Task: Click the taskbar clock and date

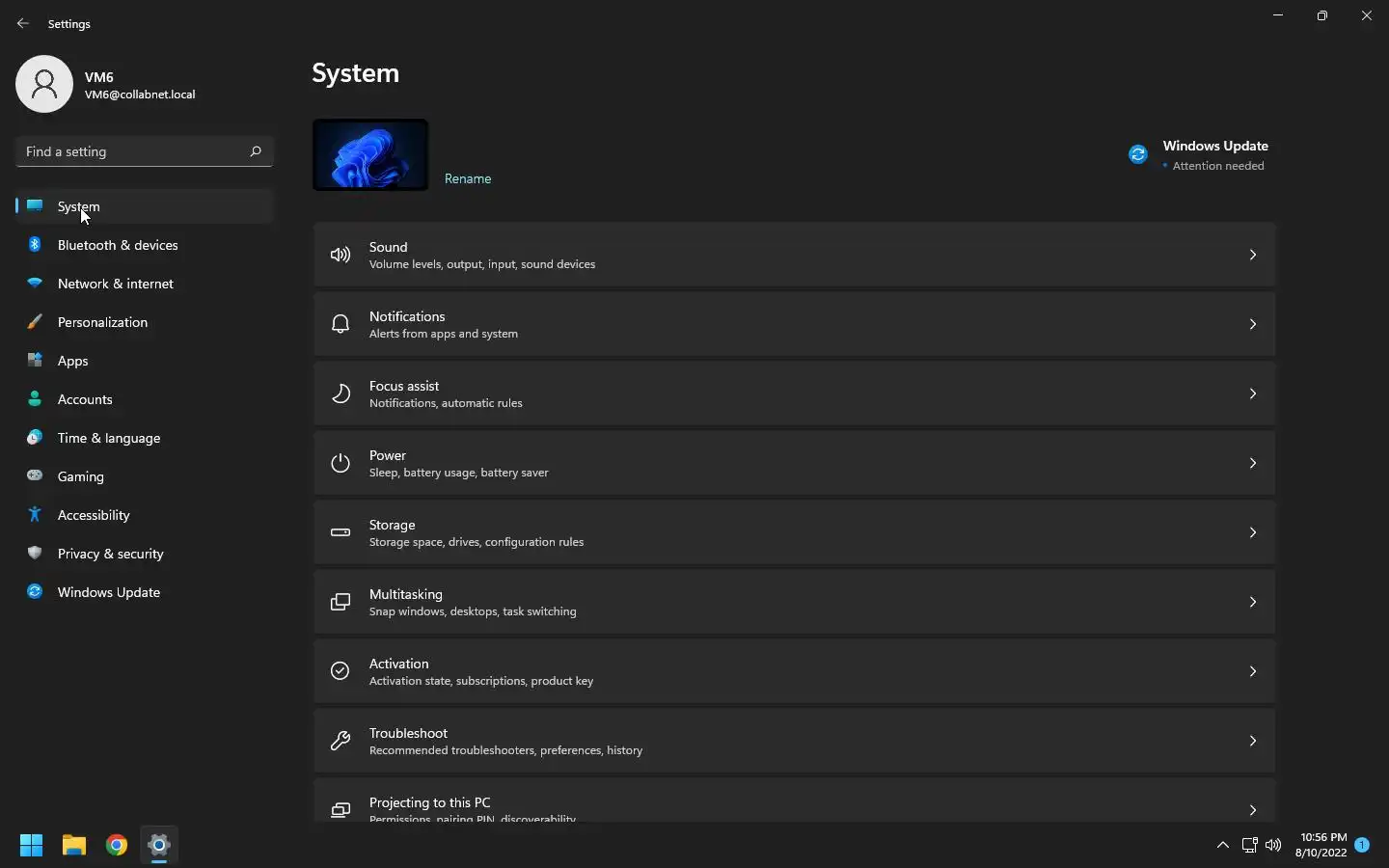Action: 1321,845
